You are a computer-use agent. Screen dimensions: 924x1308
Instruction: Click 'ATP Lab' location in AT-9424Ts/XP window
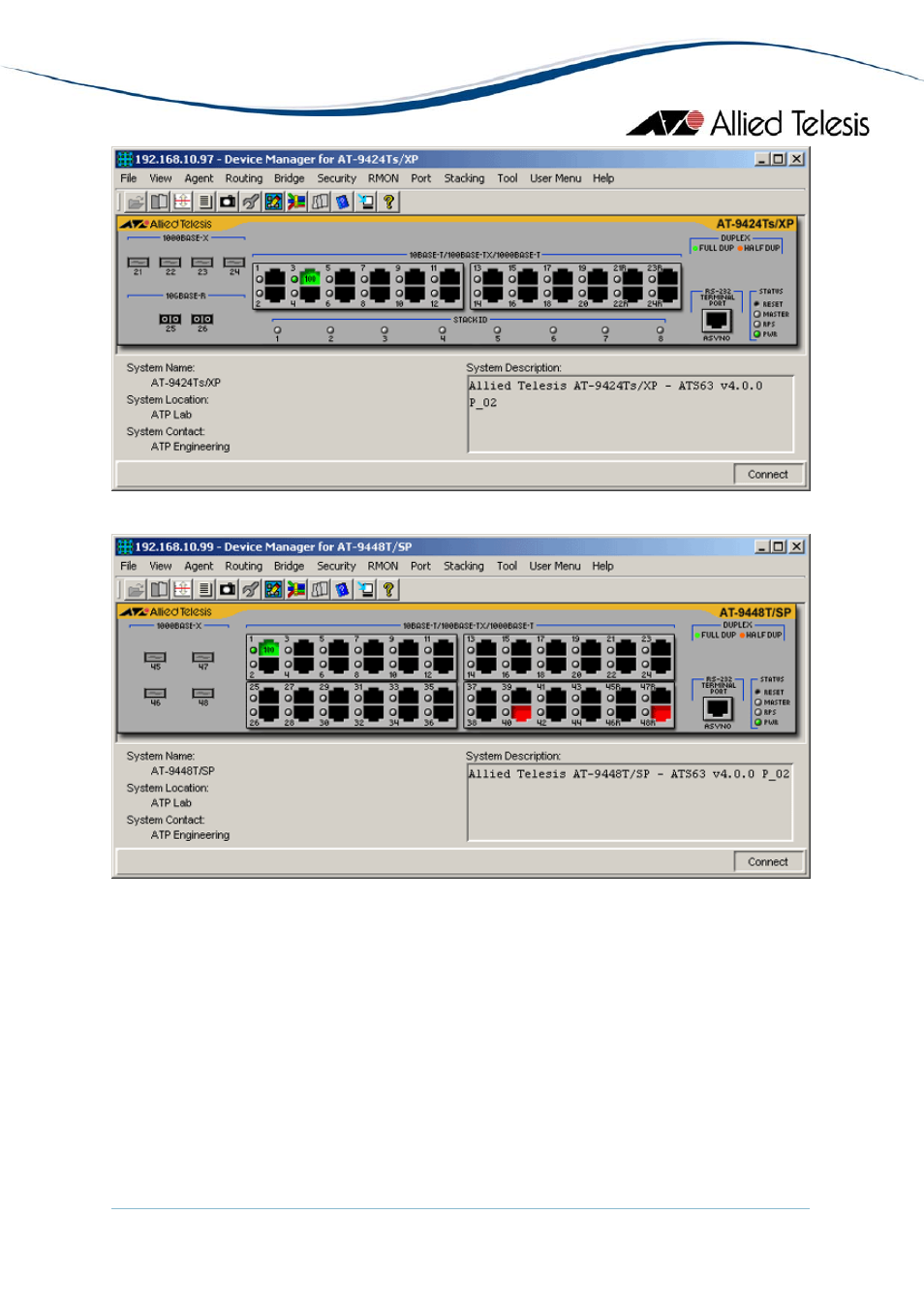coord(171,415)
